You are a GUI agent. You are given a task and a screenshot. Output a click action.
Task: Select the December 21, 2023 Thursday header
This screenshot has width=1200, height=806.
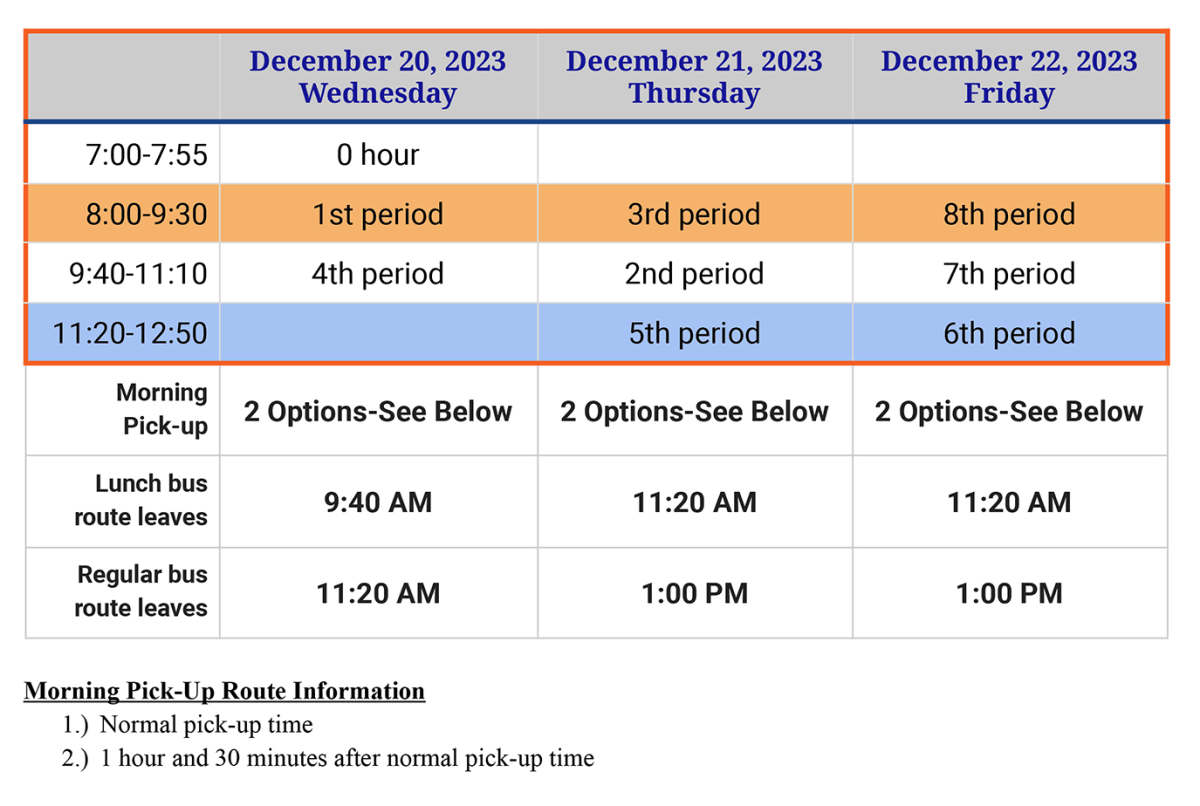click(694, 77)
